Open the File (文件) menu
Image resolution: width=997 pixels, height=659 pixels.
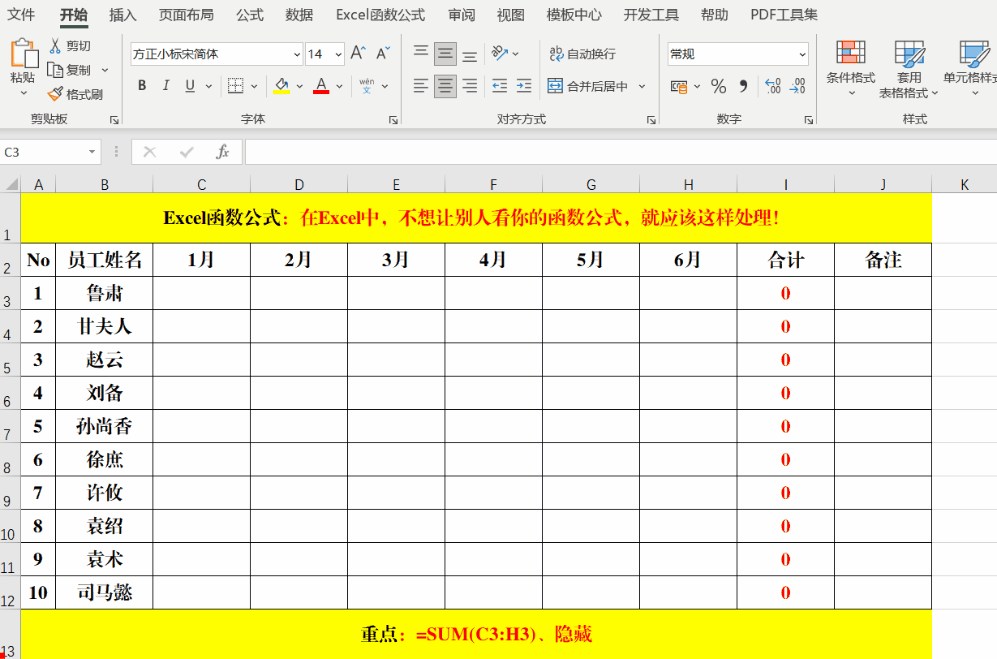[x=21, y=15]
